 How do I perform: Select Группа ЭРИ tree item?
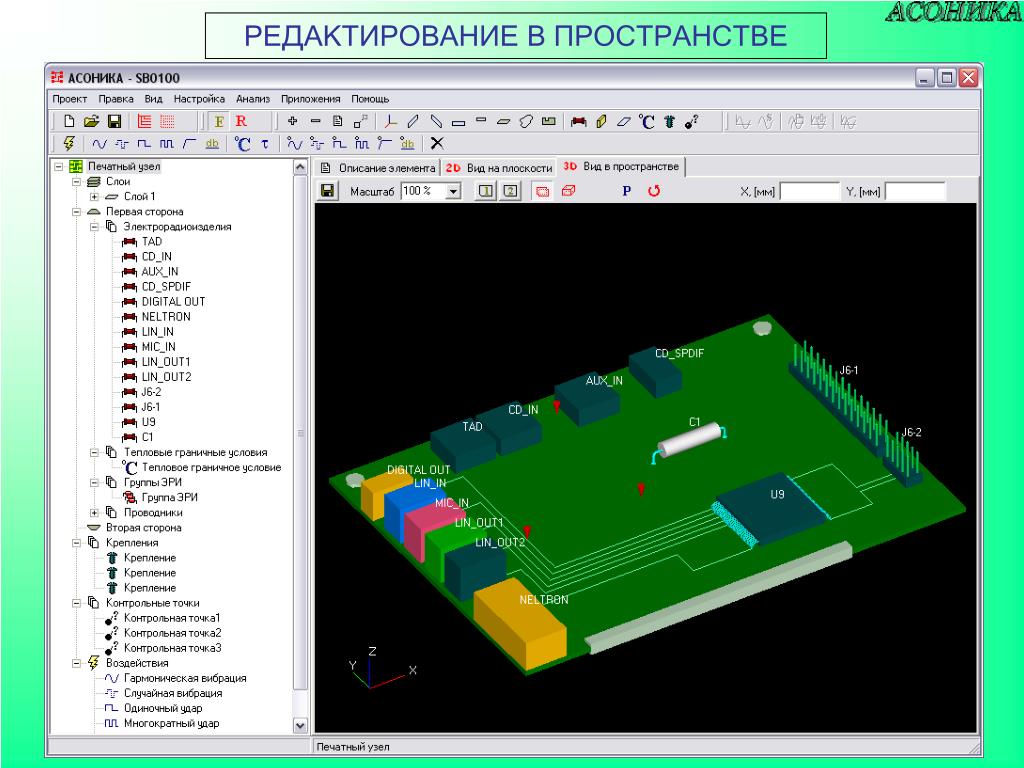170,498
